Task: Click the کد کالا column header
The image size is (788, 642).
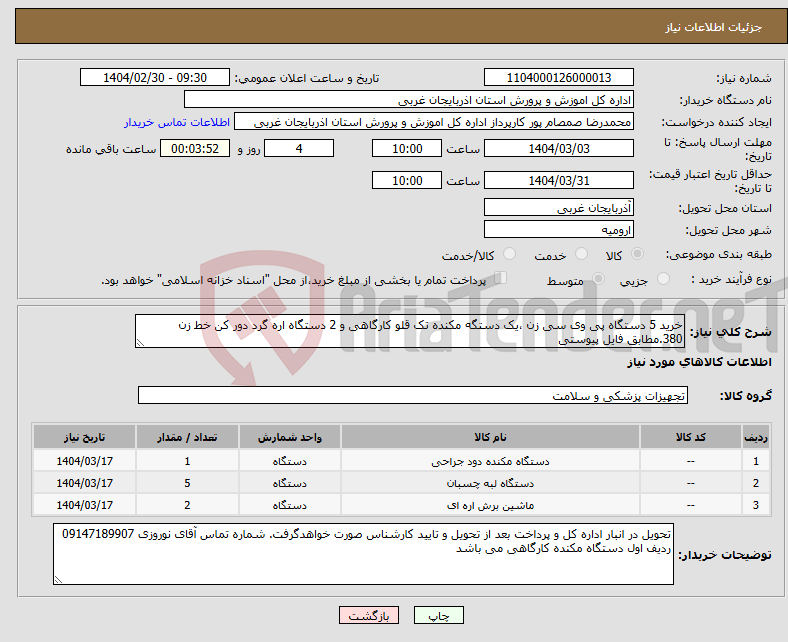Action: 691,437
